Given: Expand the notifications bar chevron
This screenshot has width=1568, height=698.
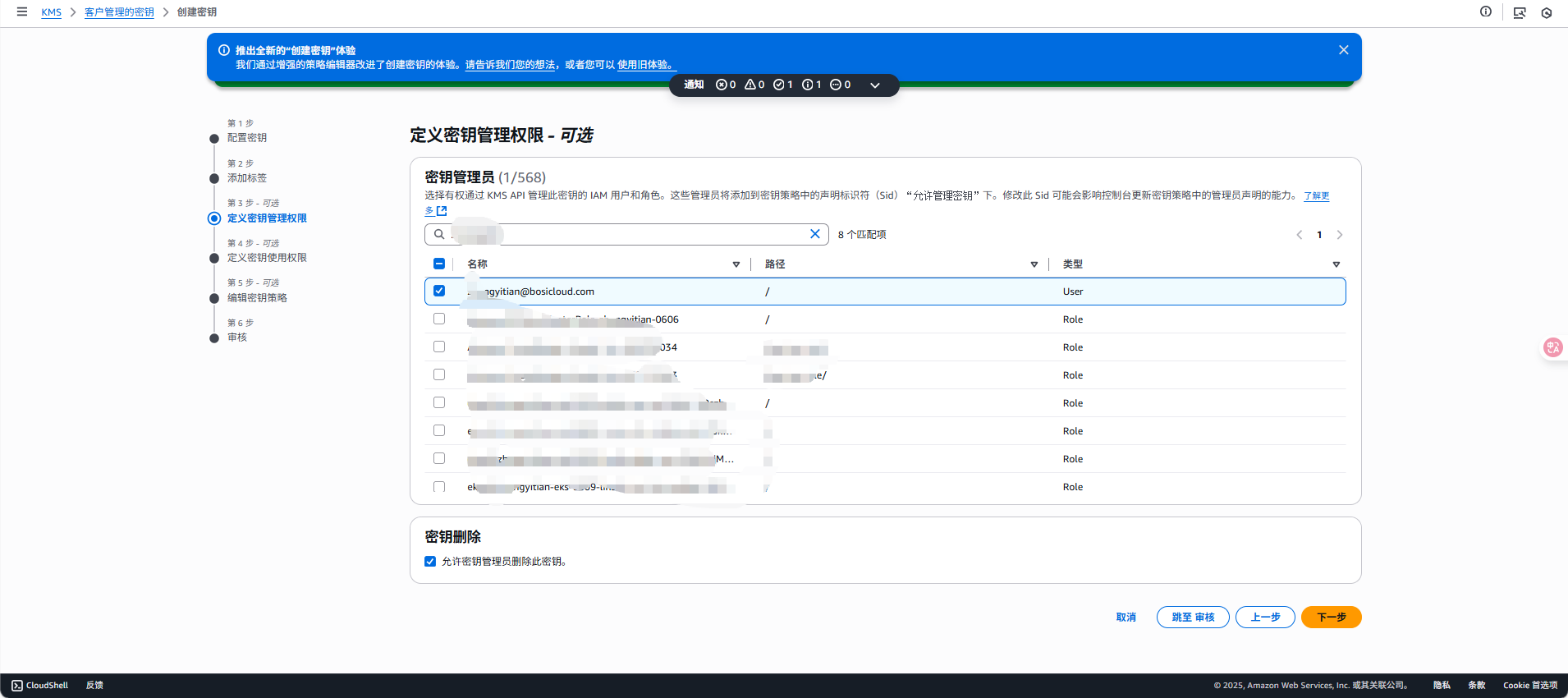Looking at the screenshot, I should [875, 85].
